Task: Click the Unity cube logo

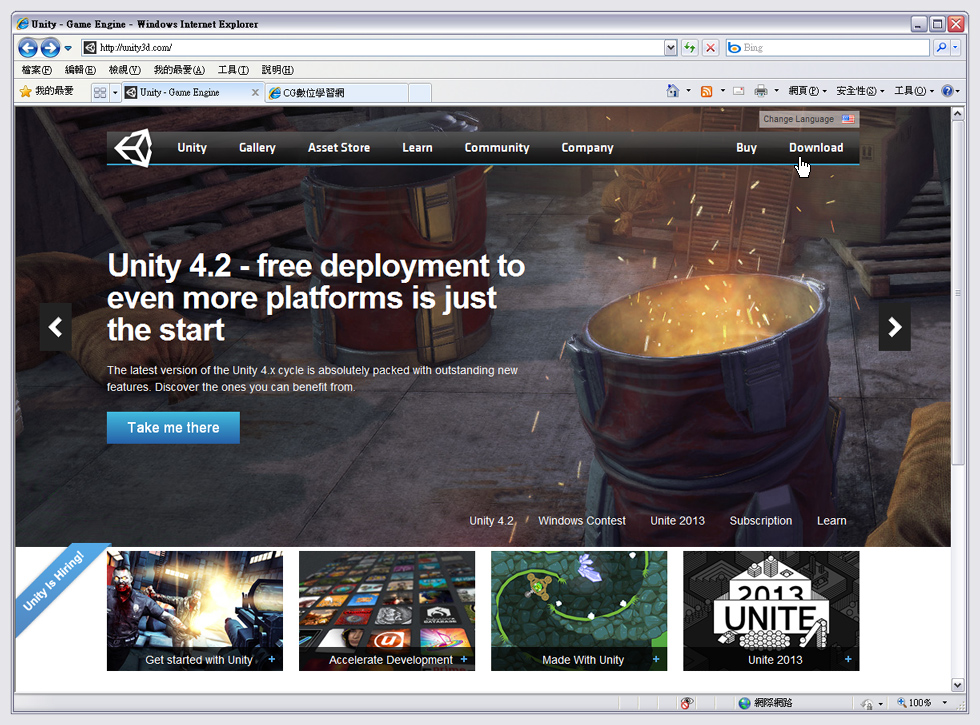Action: (134, 148)
